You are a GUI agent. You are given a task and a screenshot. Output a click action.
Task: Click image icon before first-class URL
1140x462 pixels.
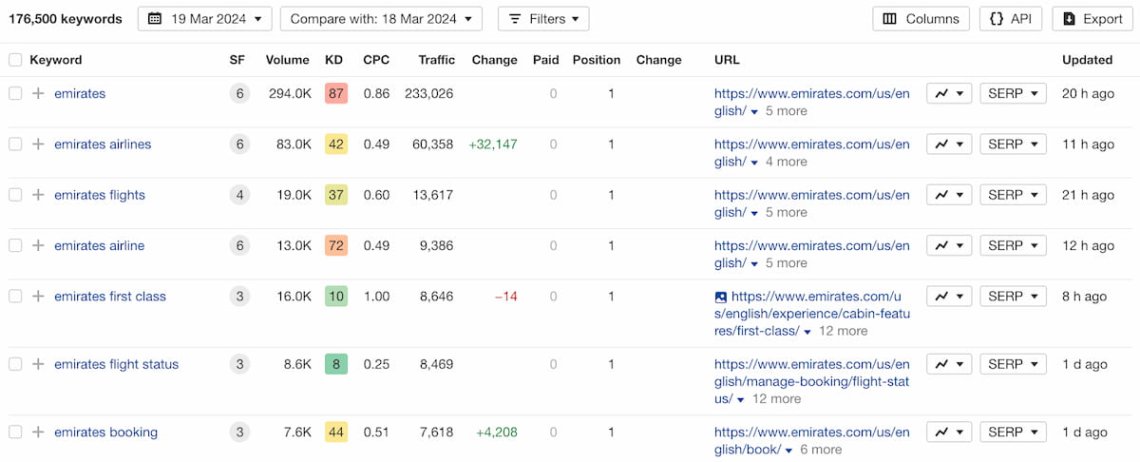[721, 297]
